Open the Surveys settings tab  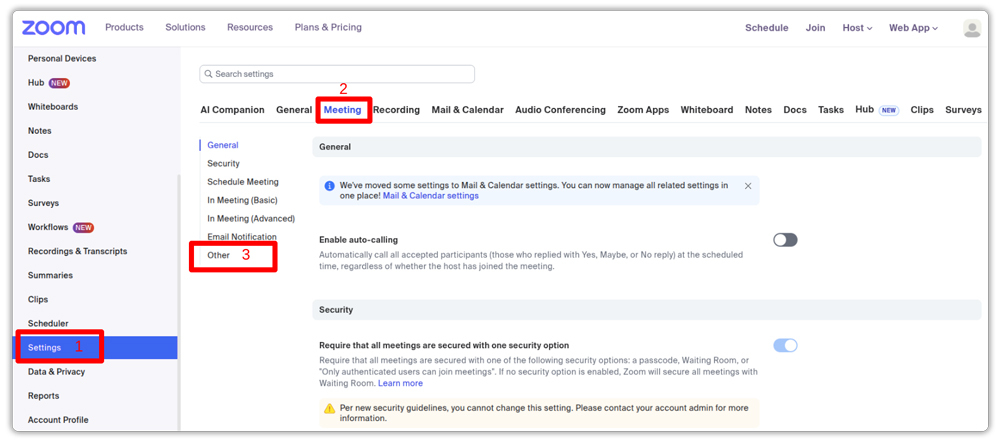click(x=963, y=110)
